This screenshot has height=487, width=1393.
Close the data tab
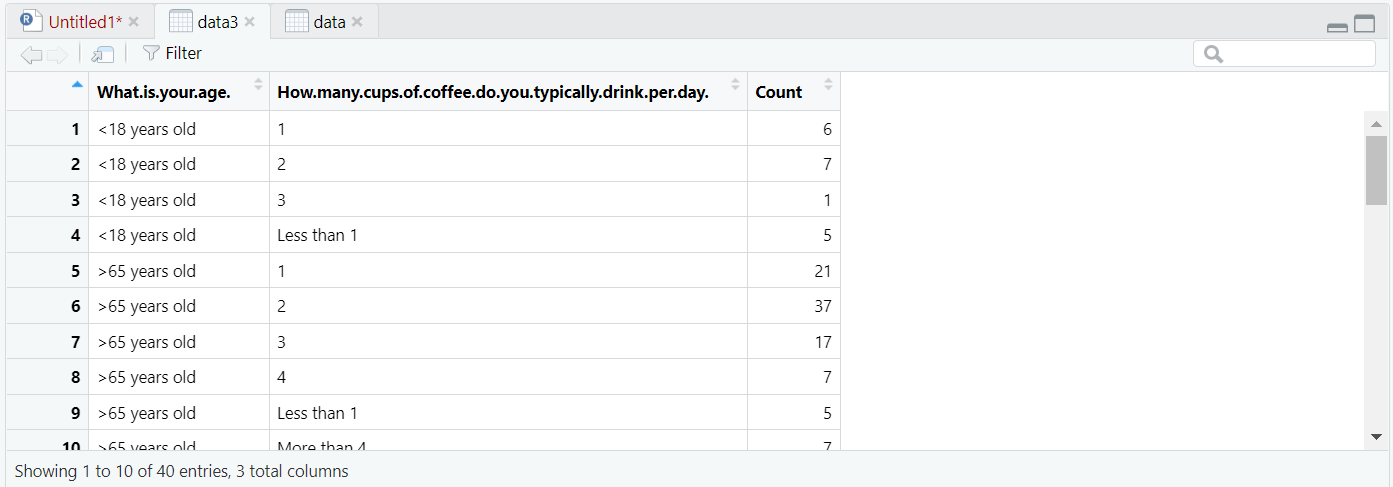[x=358, y=22]
